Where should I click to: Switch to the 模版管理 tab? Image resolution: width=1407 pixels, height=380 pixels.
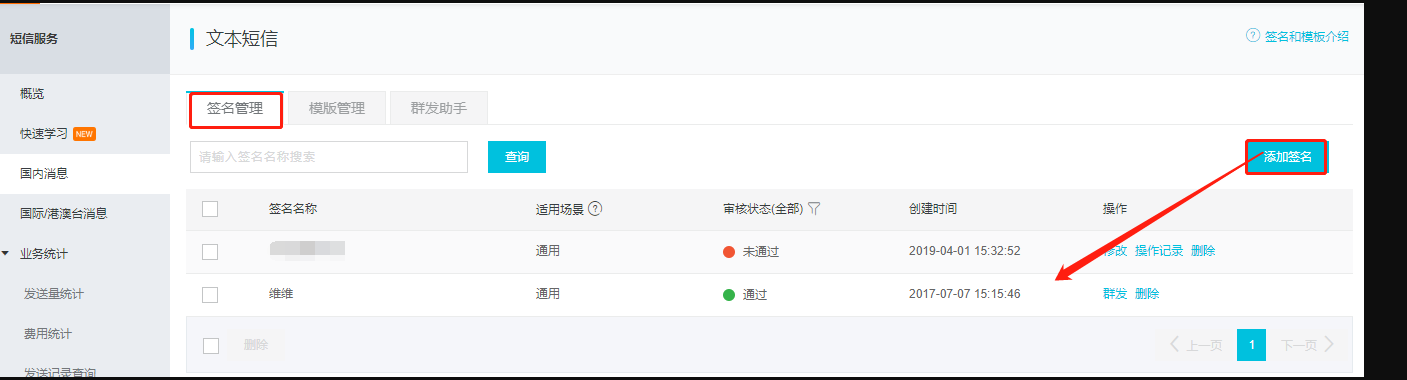click(x=337, y=109)
